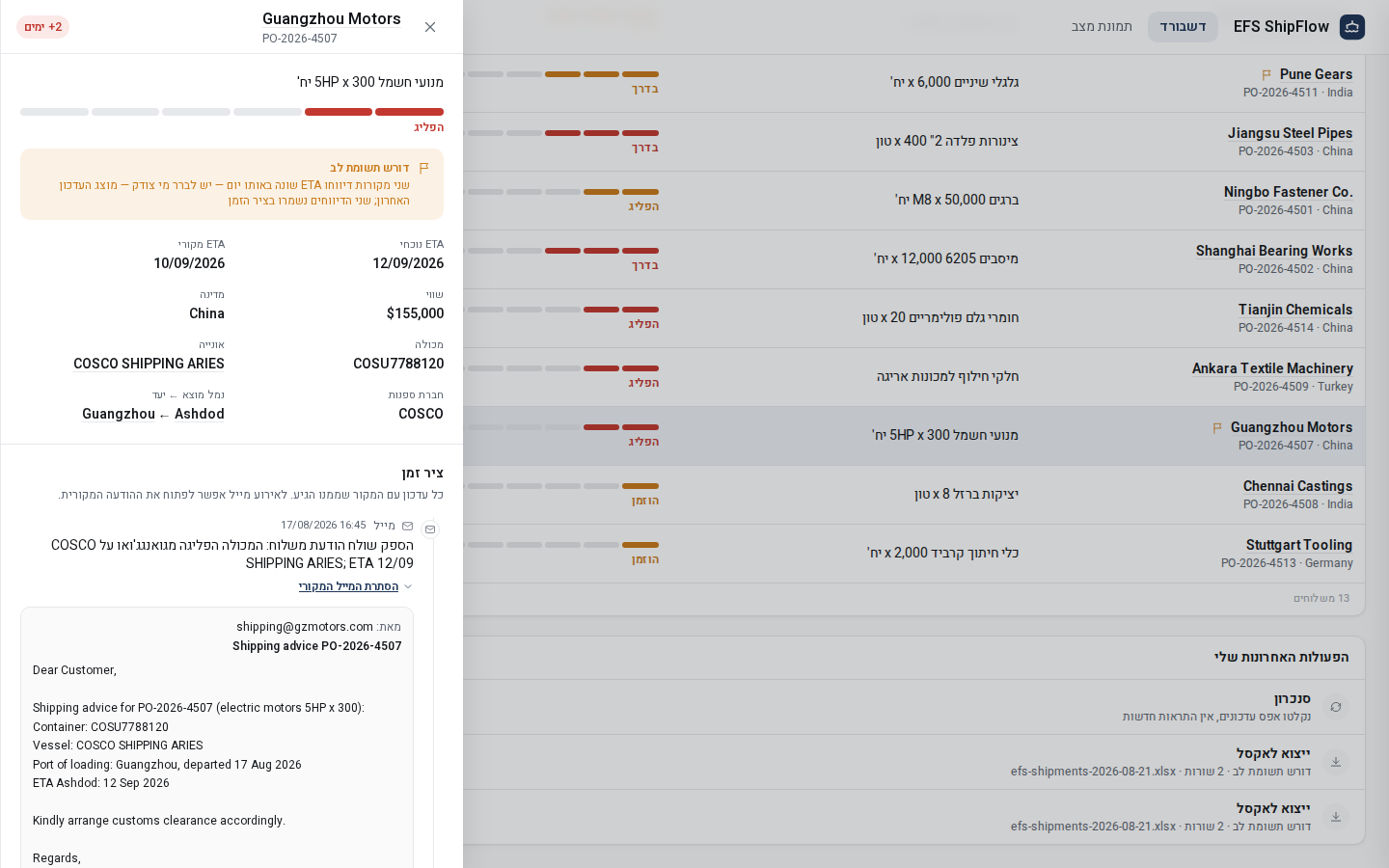Open Ningbo Fastener Co. supplier row
This screenshot has width=1389, height=868.
pos(1289,192)
